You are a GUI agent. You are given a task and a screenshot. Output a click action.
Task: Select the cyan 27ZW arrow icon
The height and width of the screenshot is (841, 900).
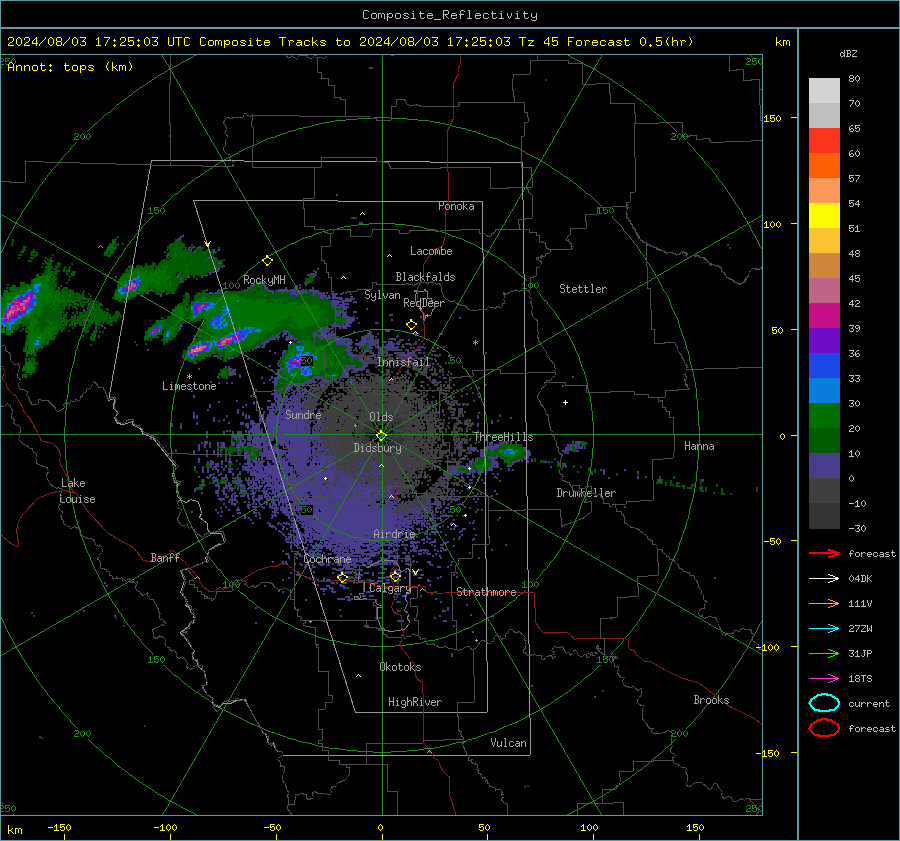pos(824,629)
